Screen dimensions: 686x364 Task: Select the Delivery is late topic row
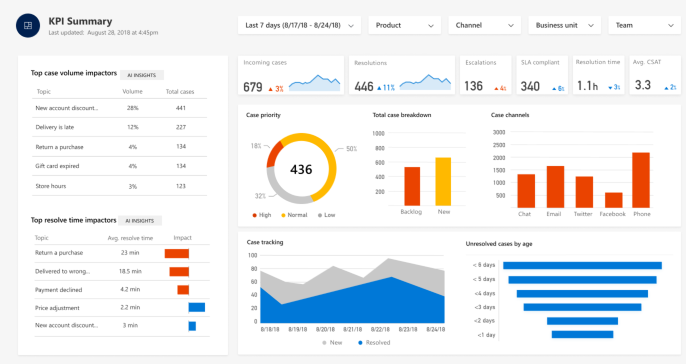119,127
